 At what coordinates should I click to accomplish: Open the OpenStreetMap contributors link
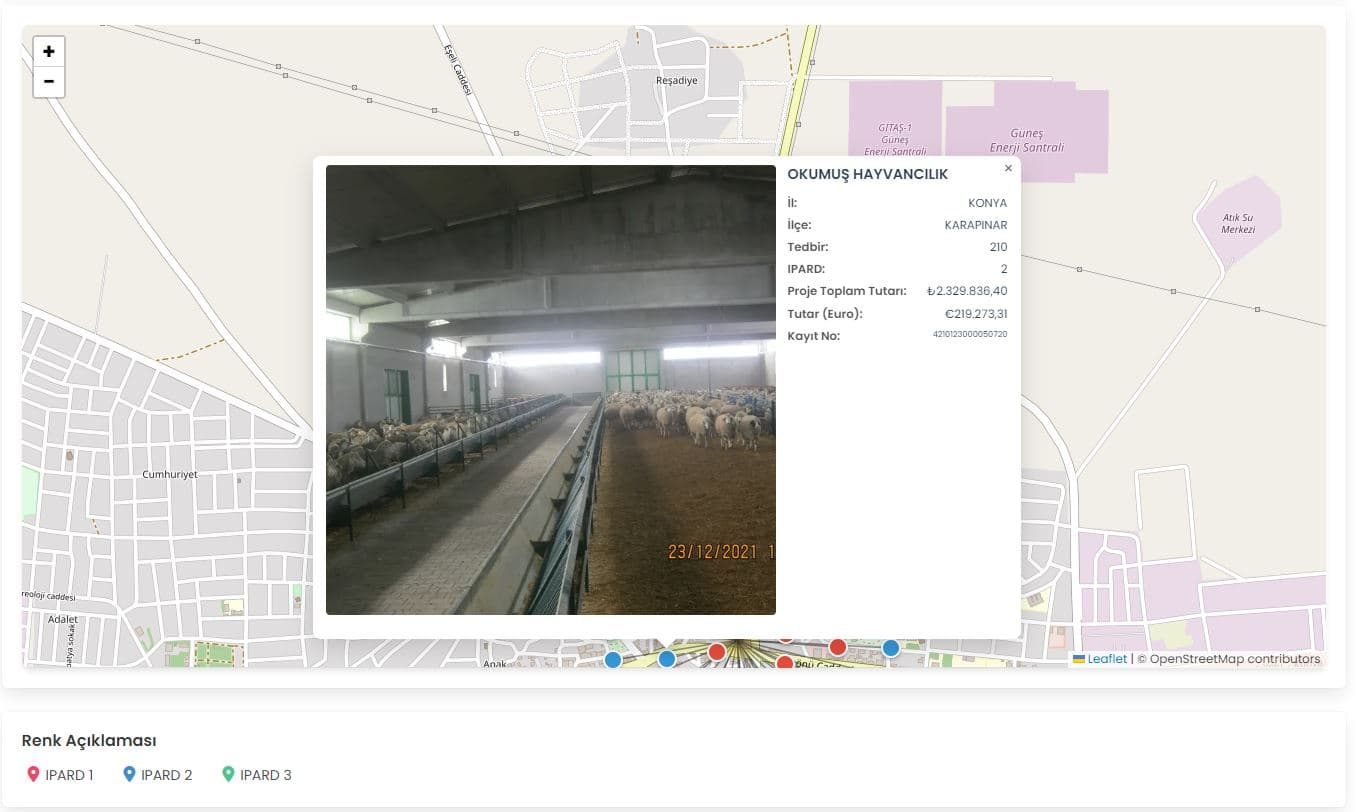coord(1234,659)
